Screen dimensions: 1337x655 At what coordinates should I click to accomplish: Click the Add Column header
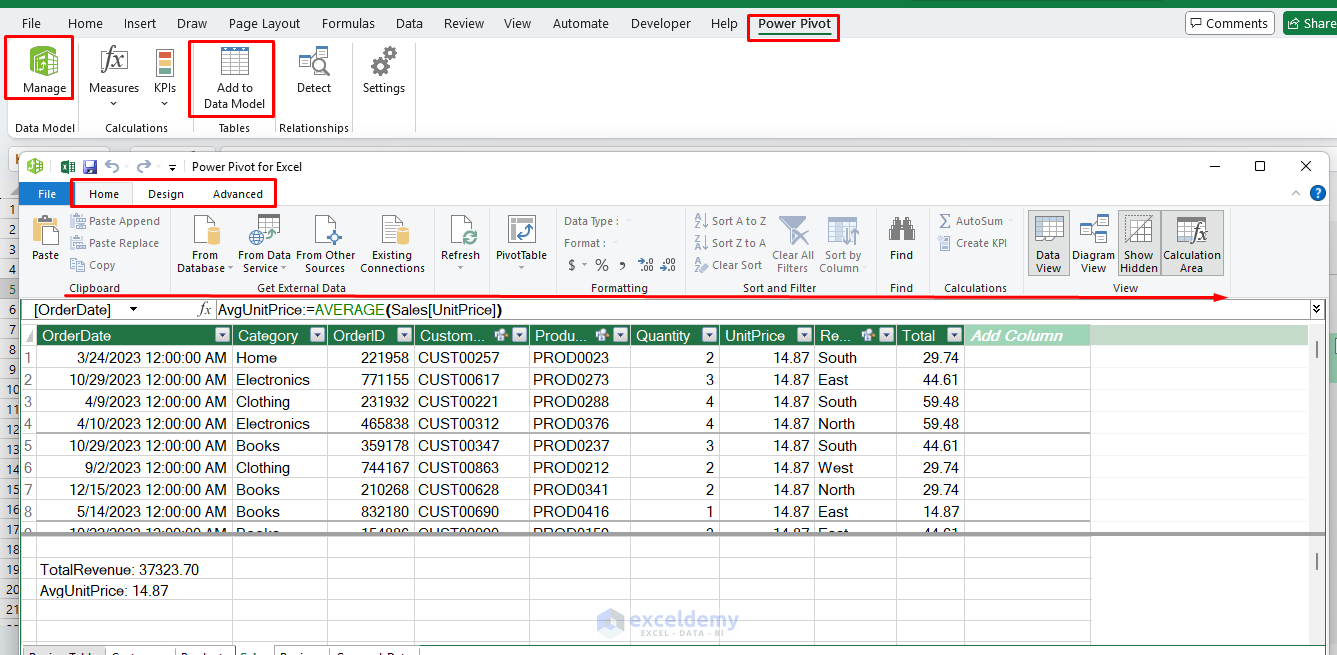click(x=1027, y=336)
